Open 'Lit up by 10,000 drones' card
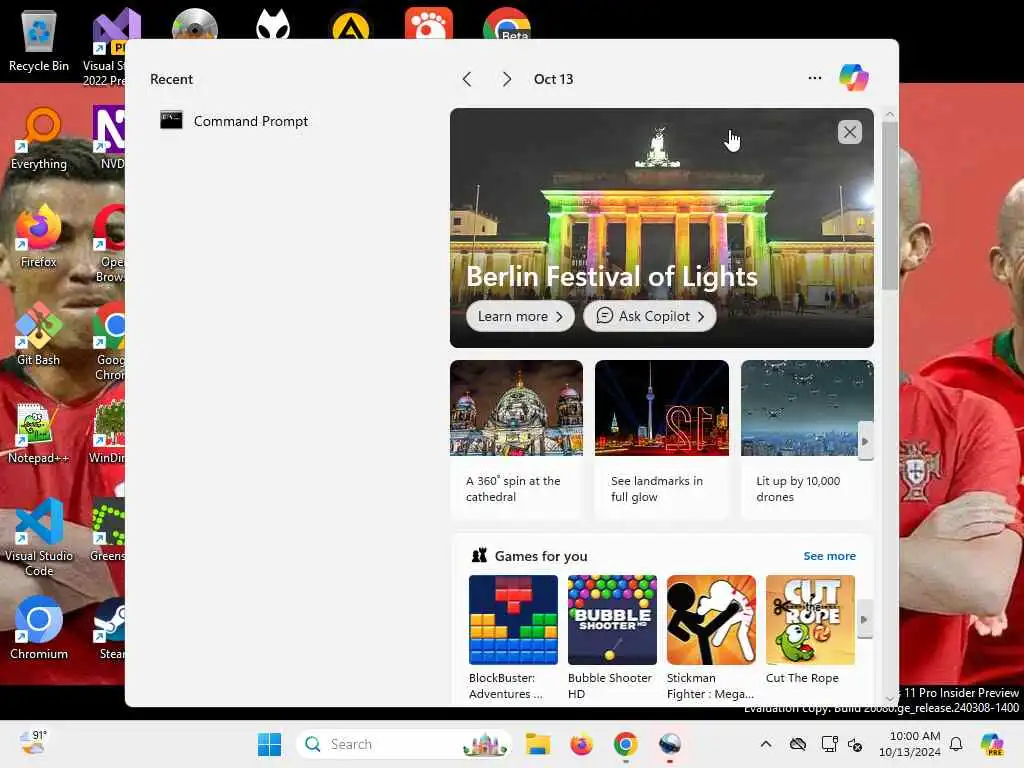Screen dimensions: 1024x768 [807, 439]
